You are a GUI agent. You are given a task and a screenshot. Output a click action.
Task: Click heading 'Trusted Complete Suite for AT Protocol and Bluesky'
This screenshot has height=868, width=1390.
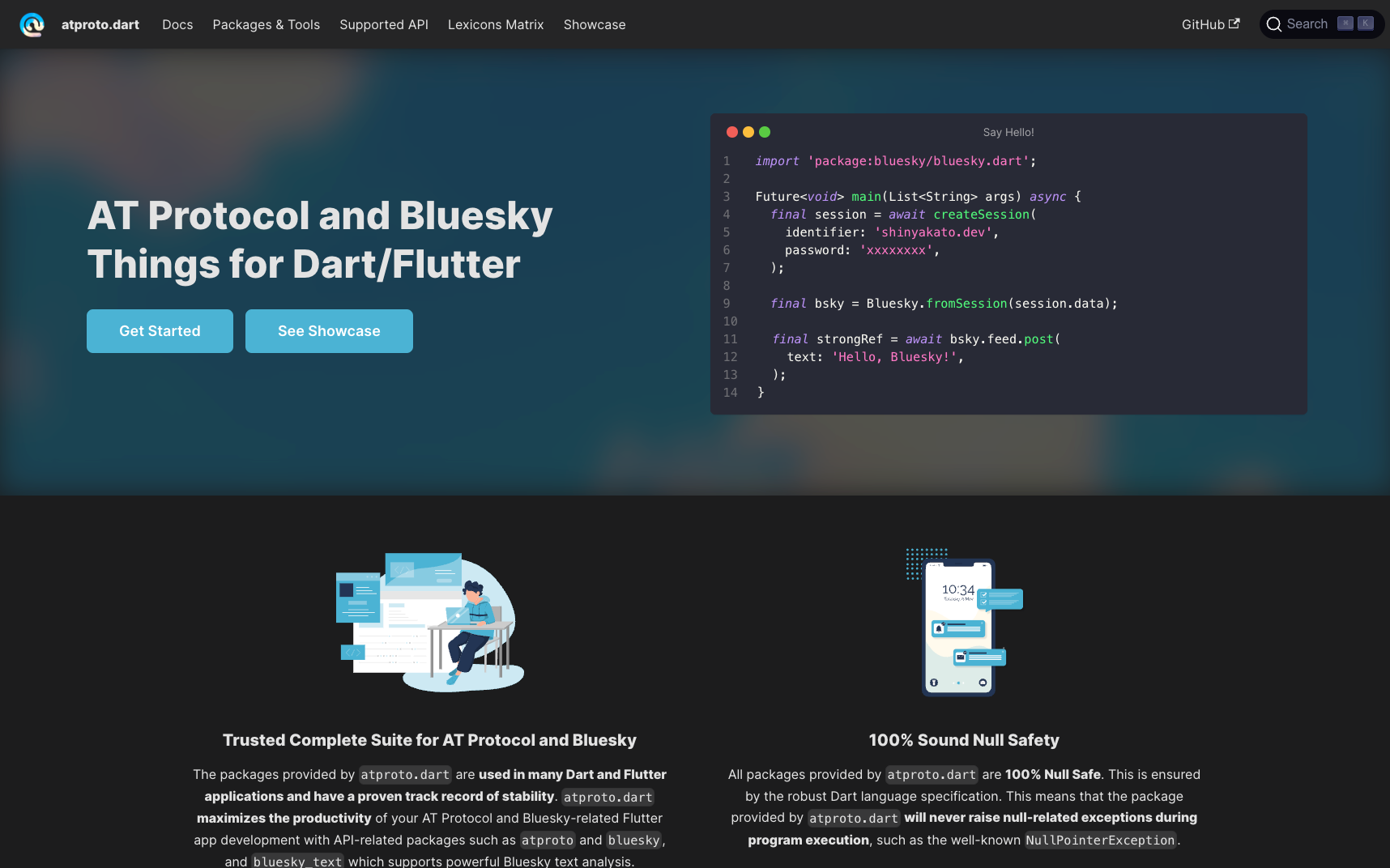(x=429, y=740)
